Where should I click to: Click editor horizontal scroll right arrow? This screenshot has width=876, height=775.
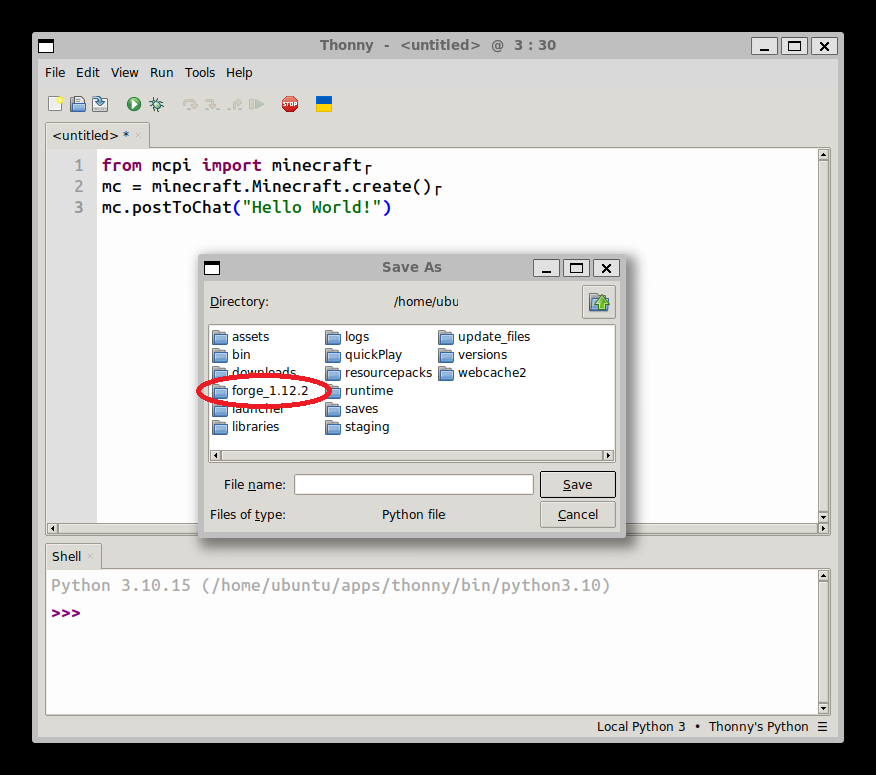(823, 528)
